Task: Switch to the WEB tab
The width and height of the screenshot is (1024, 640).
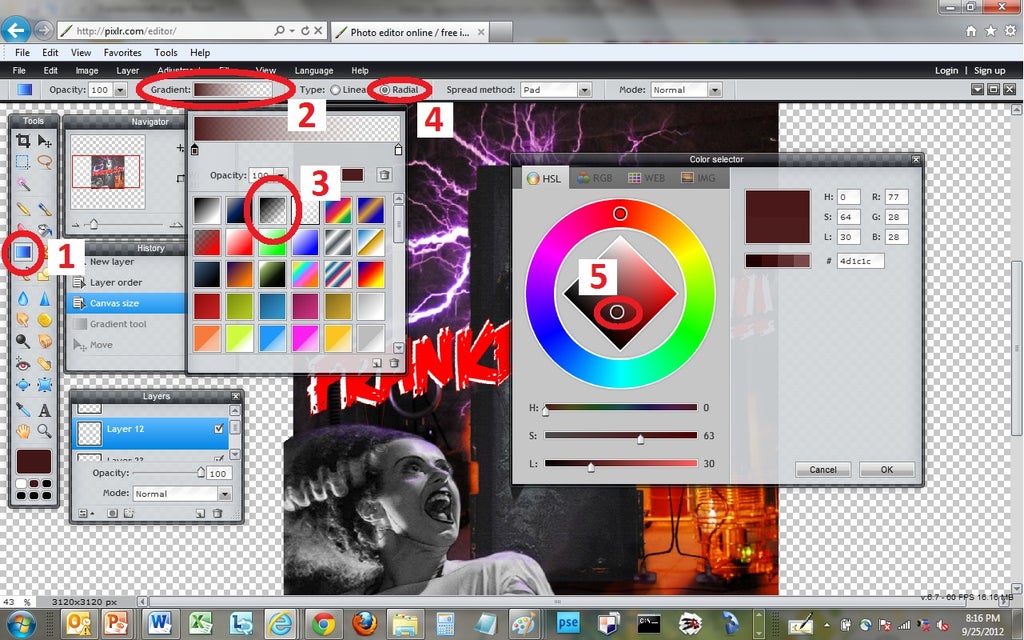Action: click(x=647, y=178)
